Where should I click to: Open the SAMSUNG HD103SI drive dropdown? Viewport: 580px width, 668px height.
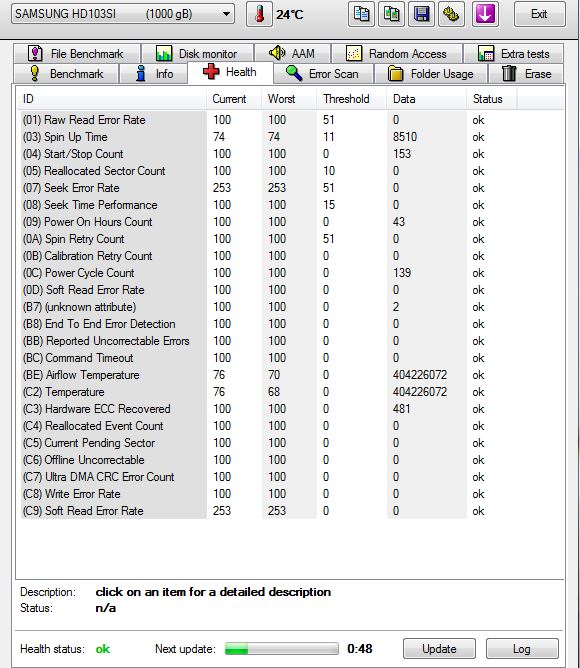point(122,14)
